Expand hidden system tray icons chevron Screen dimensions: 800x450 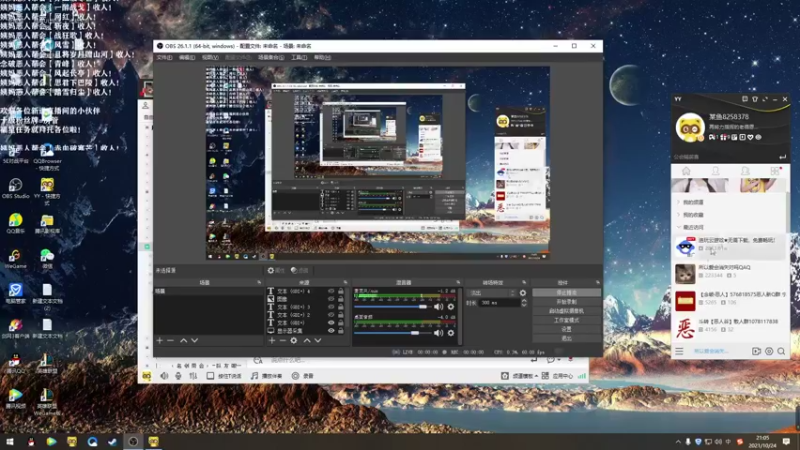point(678,442)
